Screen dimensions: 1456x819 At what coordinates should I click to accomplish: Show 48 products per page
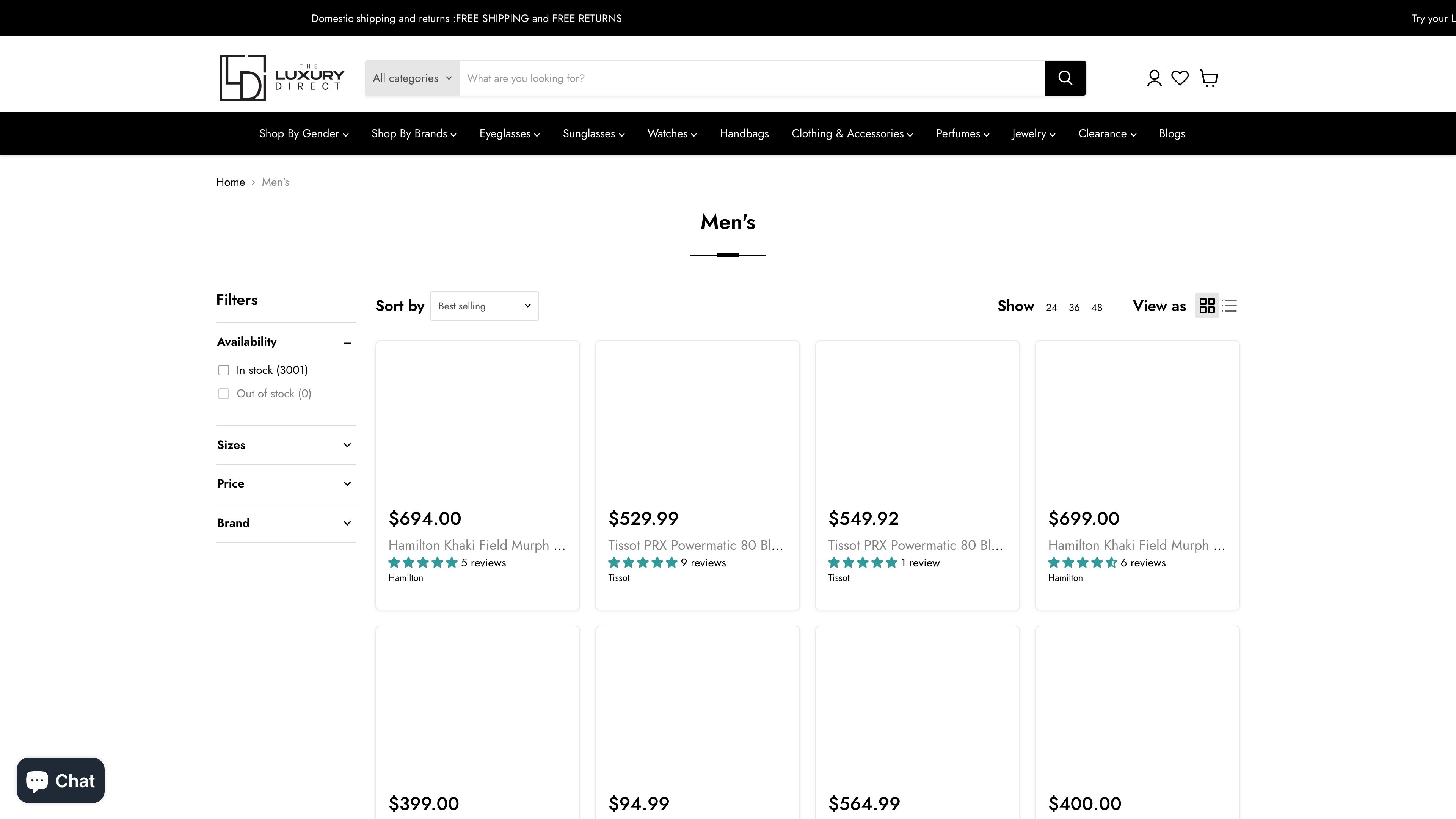[1096, 307]
